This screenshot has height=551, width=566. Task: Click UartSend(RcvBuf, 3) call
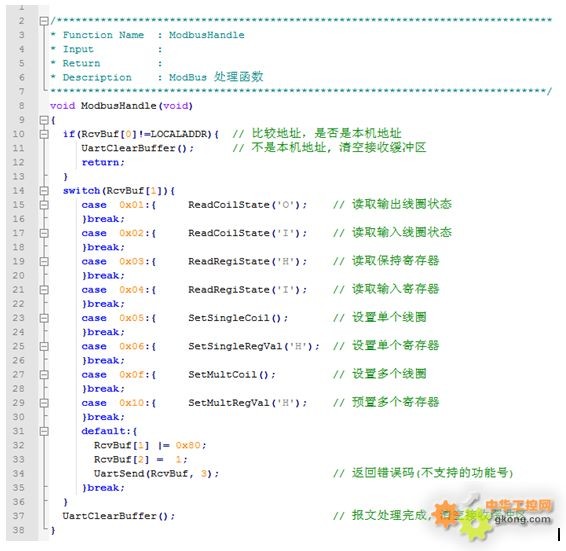tap(156, 474)
